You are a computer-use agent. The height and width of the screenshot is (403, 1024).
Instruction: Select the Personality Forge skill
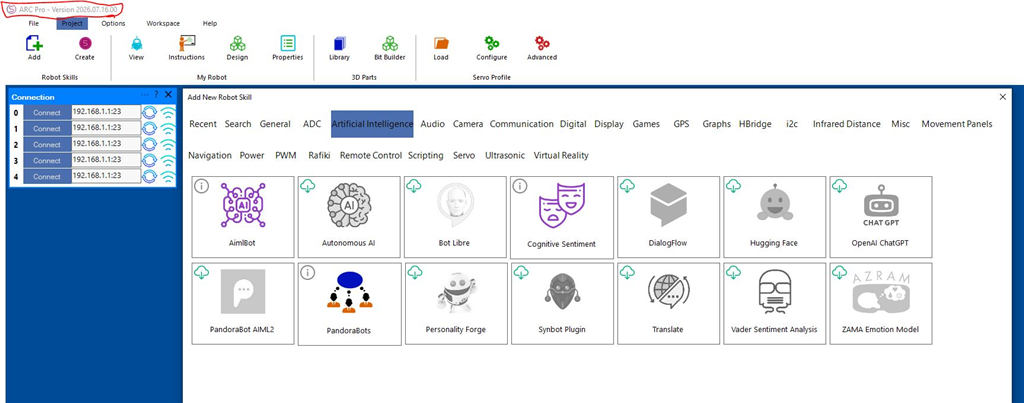456,304
